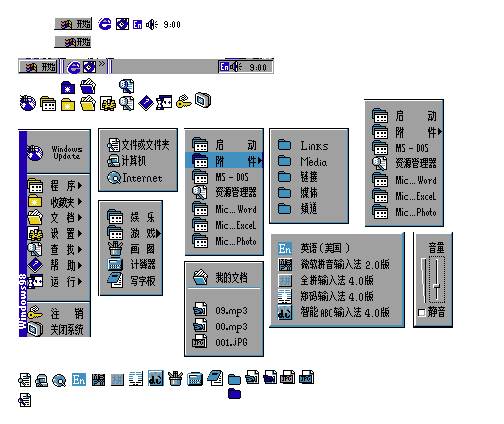Click paint brush cup icon in bottom icon strip

tap(175, 379)
